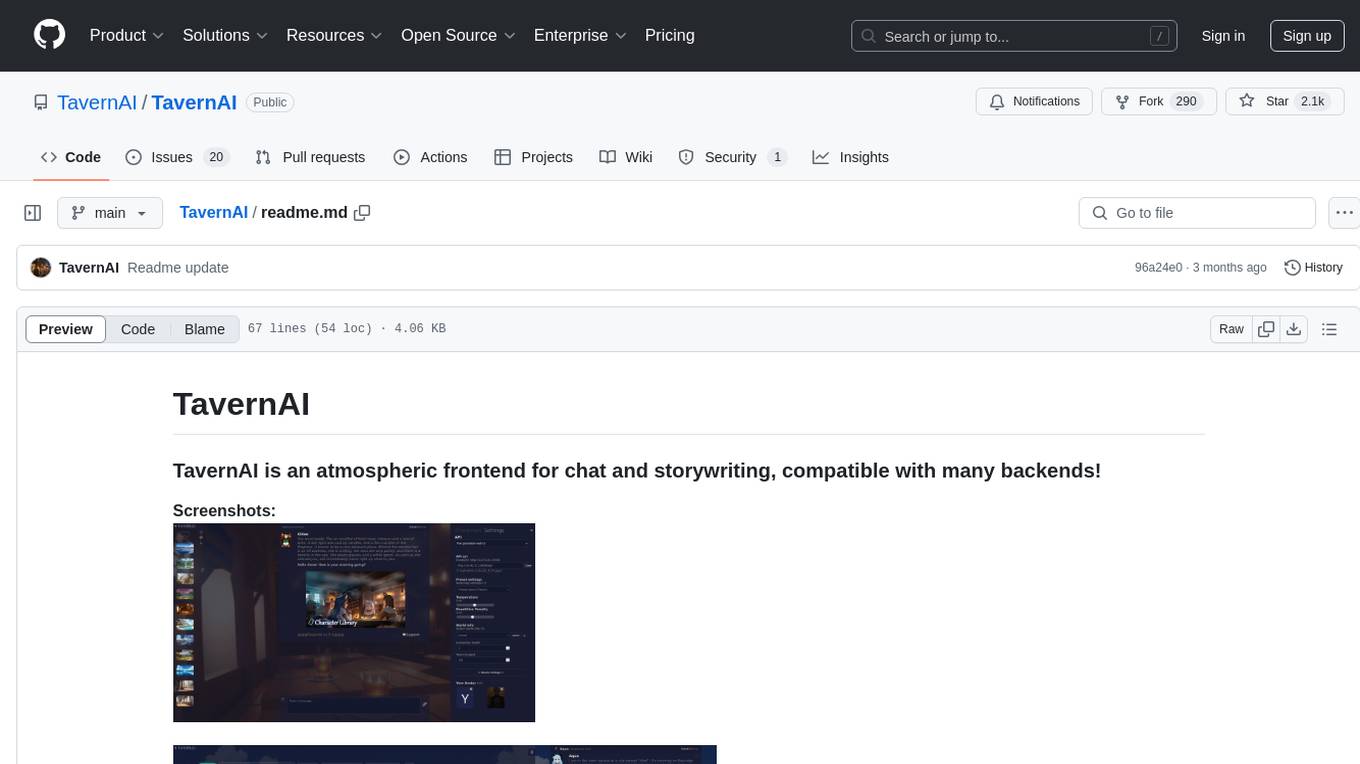This screenshot has width=1360, height=764.
Task: Click the 20 issues counter badge
Action: point(216,157)
